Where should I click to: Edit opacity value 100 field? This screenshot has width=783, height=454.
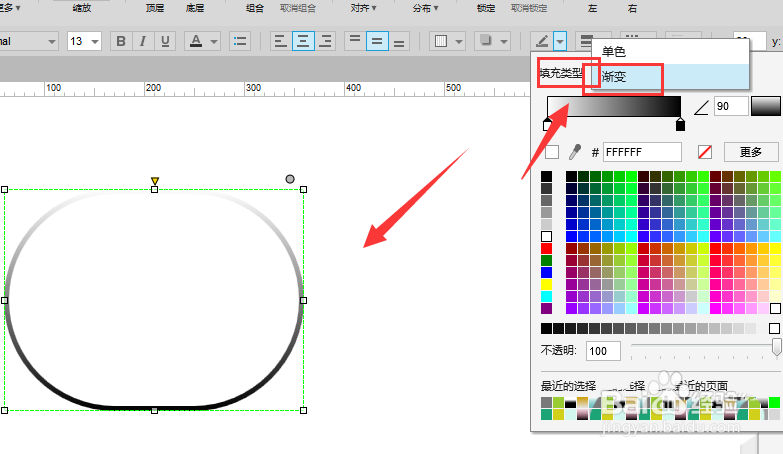pos(603,351)
